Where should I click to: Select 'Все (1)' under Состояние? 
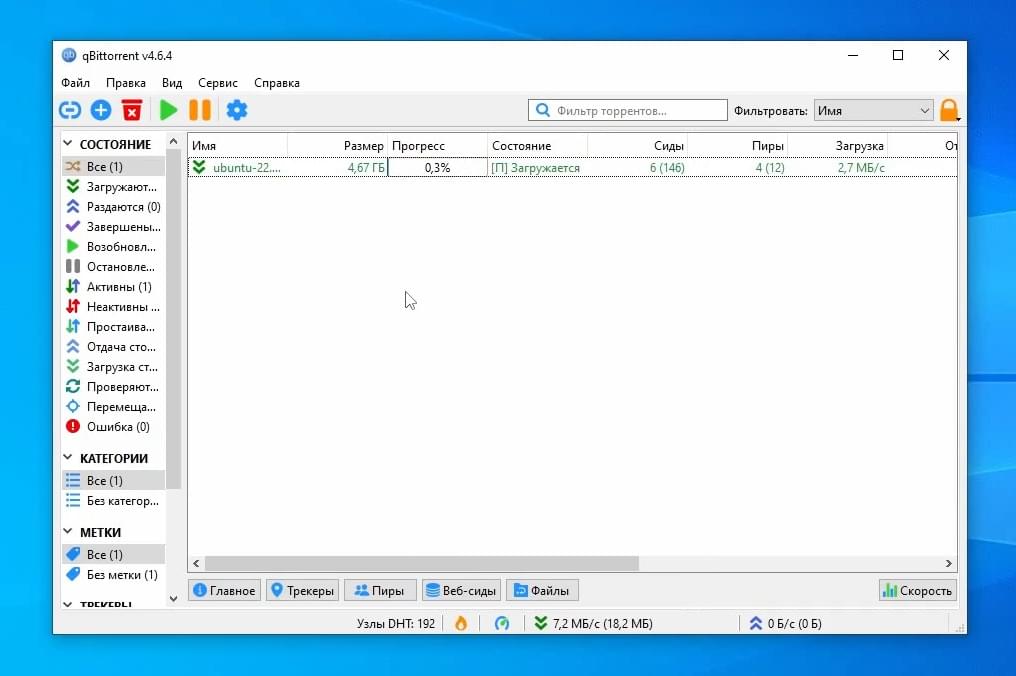coord(113,167)
